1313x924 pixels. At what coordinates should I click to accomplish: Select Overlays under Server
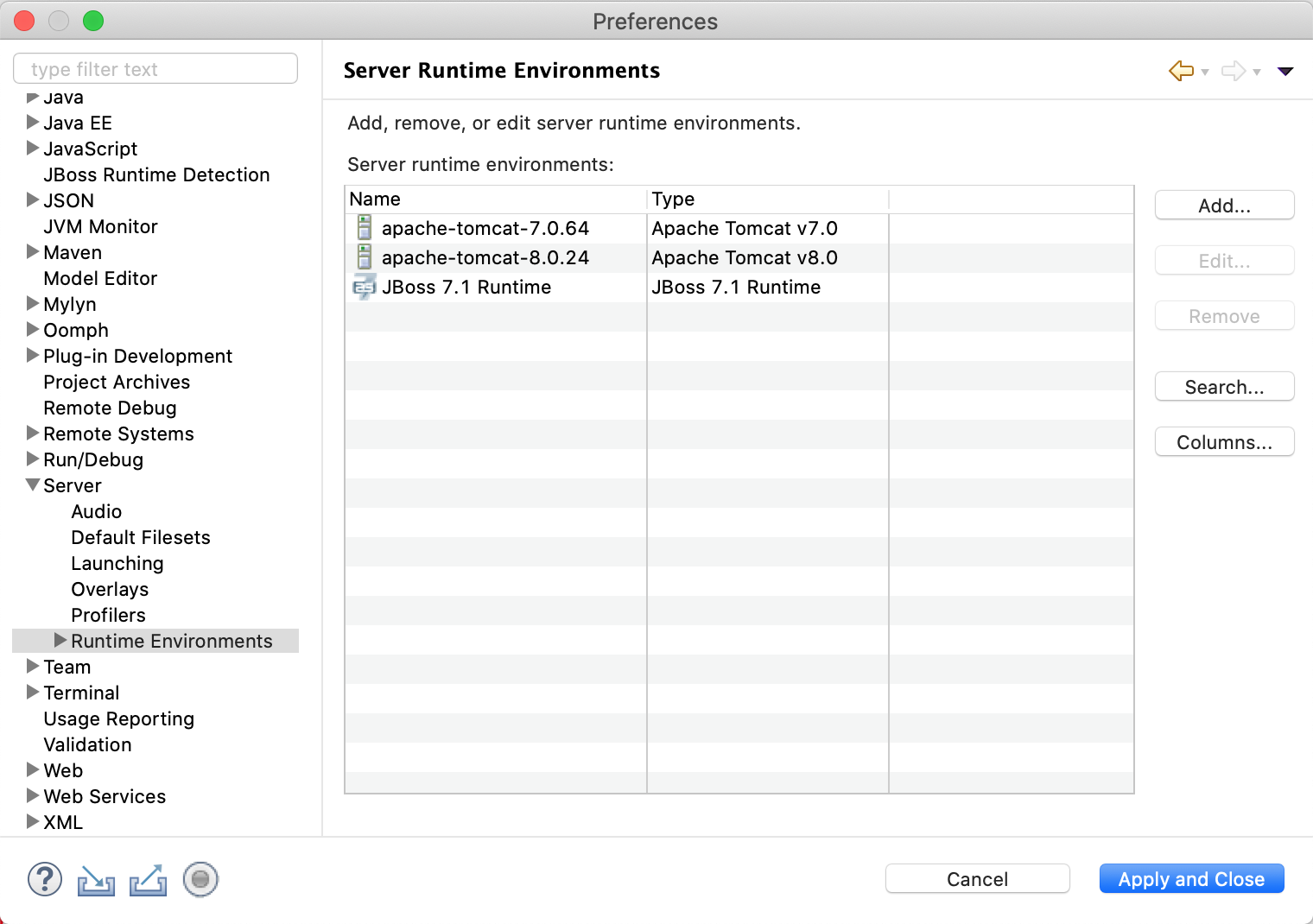coord(110,589)
